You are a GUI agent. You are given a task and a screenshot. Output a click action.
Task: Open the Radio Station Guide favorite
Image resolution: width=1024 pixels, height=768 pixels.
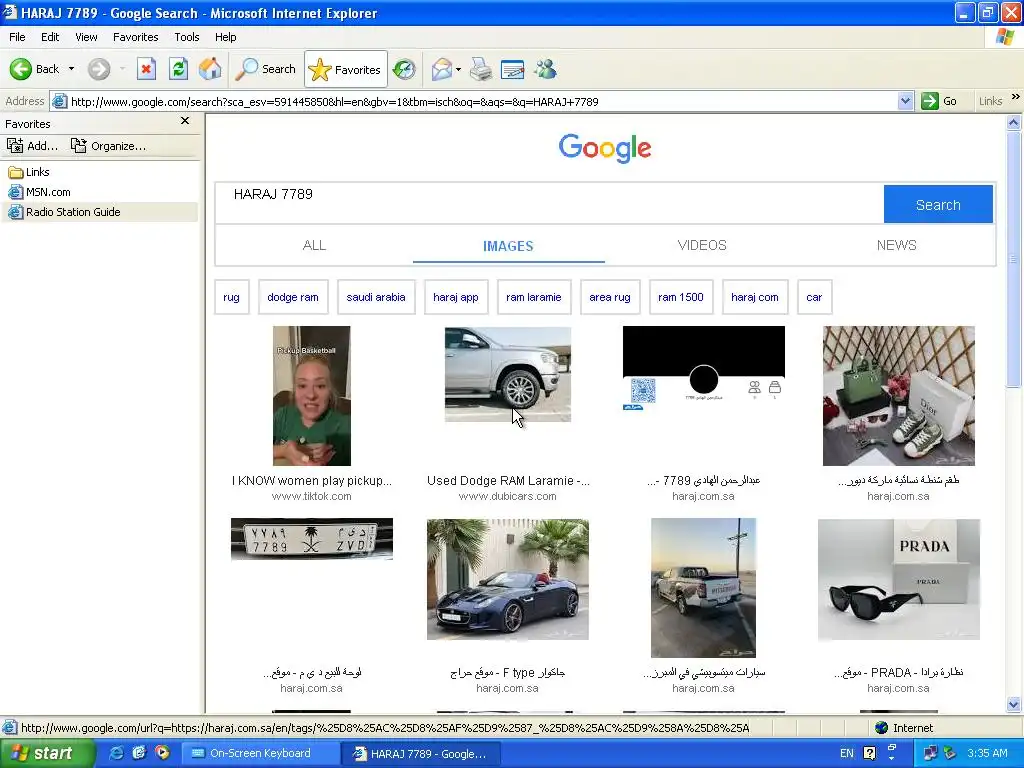coord(64,212)
